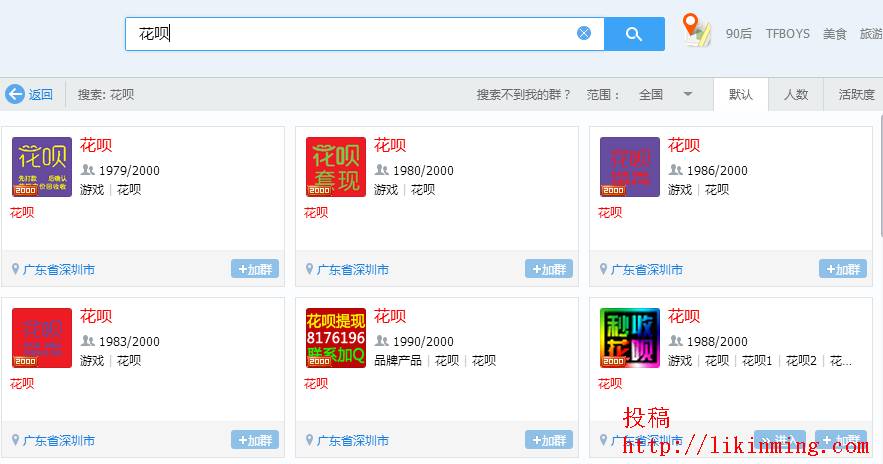
Task: Open the purple 花呗 group avatar with 1979 members
Action: pyautogui.click(x=42, y=167)
